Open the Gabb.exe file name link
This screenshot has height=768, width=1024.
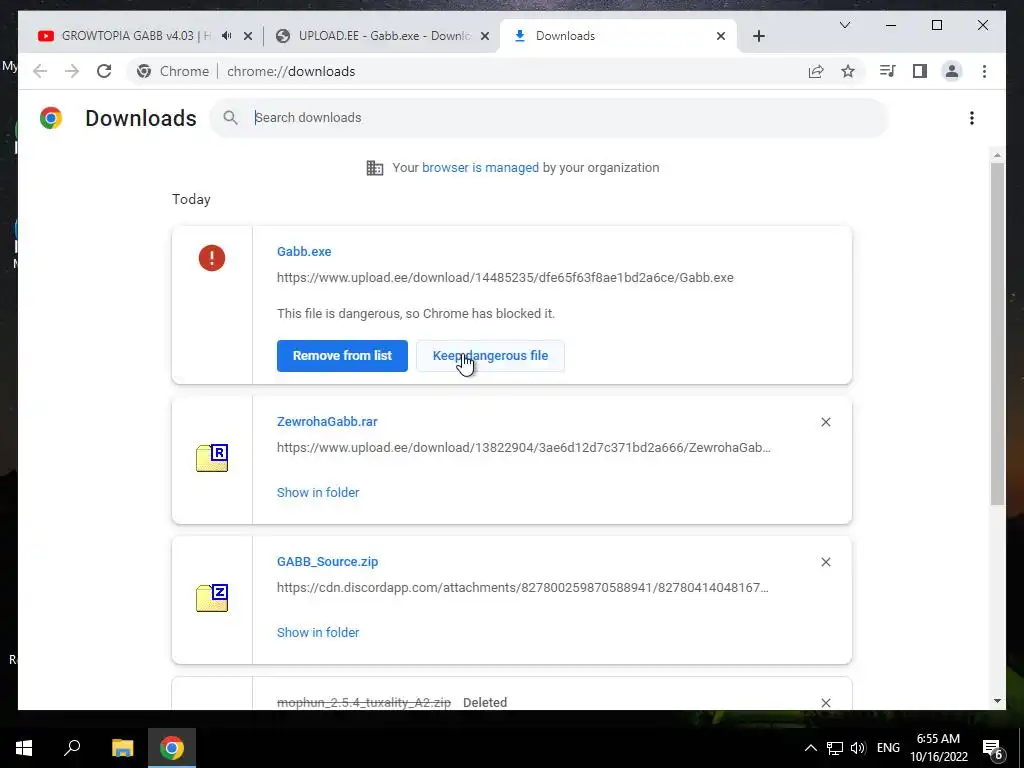(304, 251)
